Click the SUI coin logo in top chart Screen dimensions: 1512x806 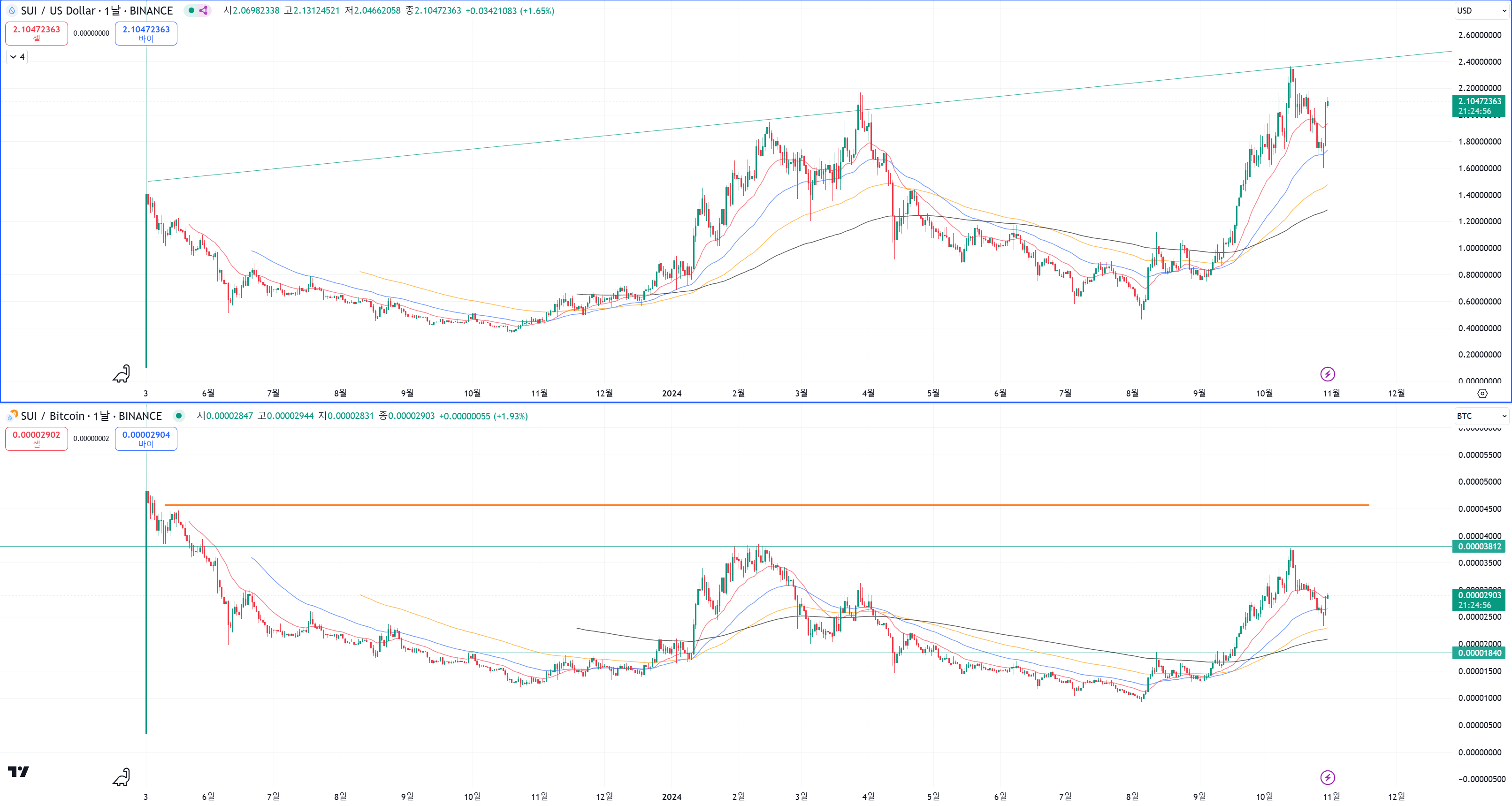coord(12,11)
